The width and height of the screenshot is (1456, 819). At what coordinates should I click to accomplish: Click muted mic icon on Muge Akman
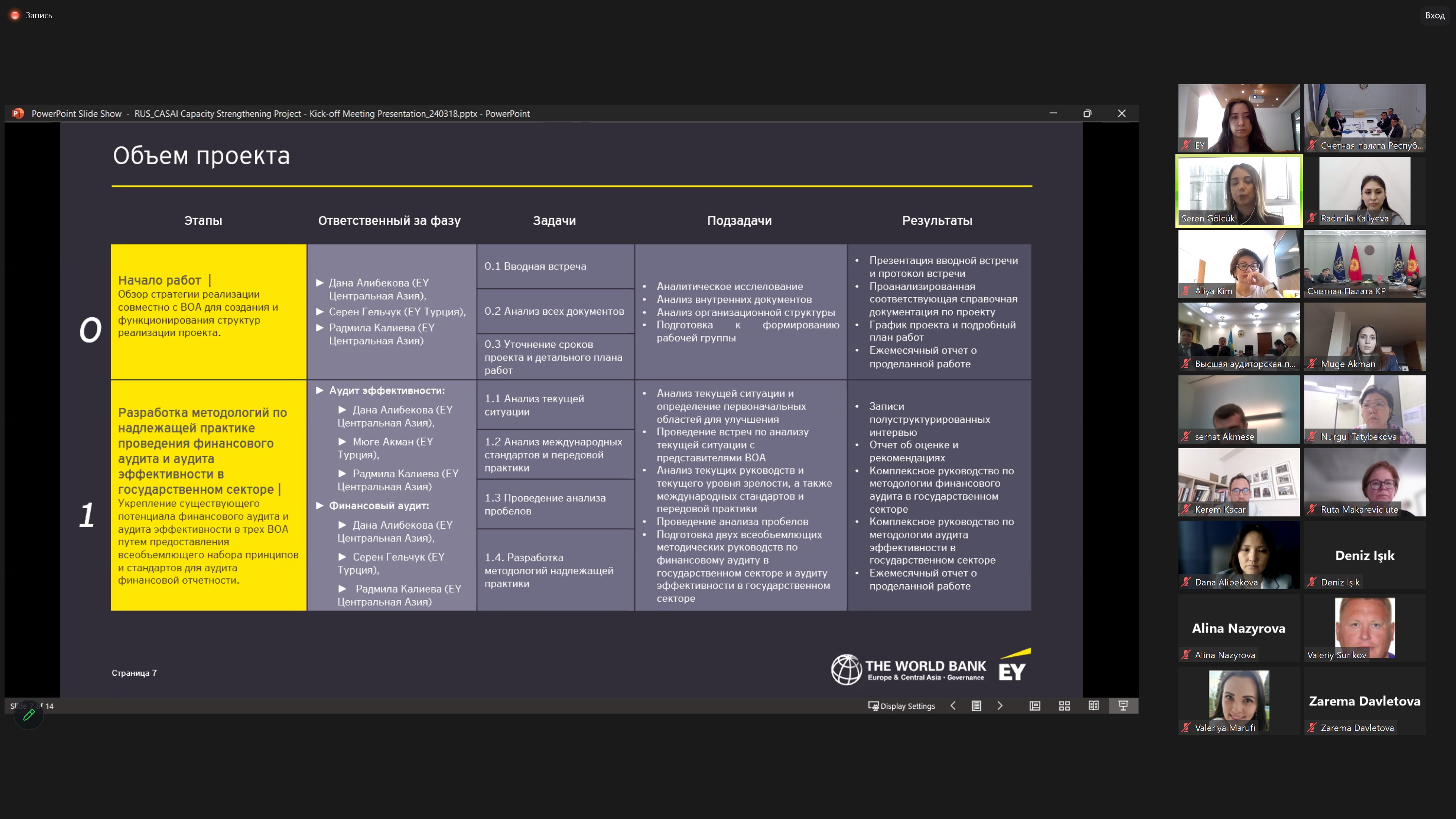(x=1312, y=364)
